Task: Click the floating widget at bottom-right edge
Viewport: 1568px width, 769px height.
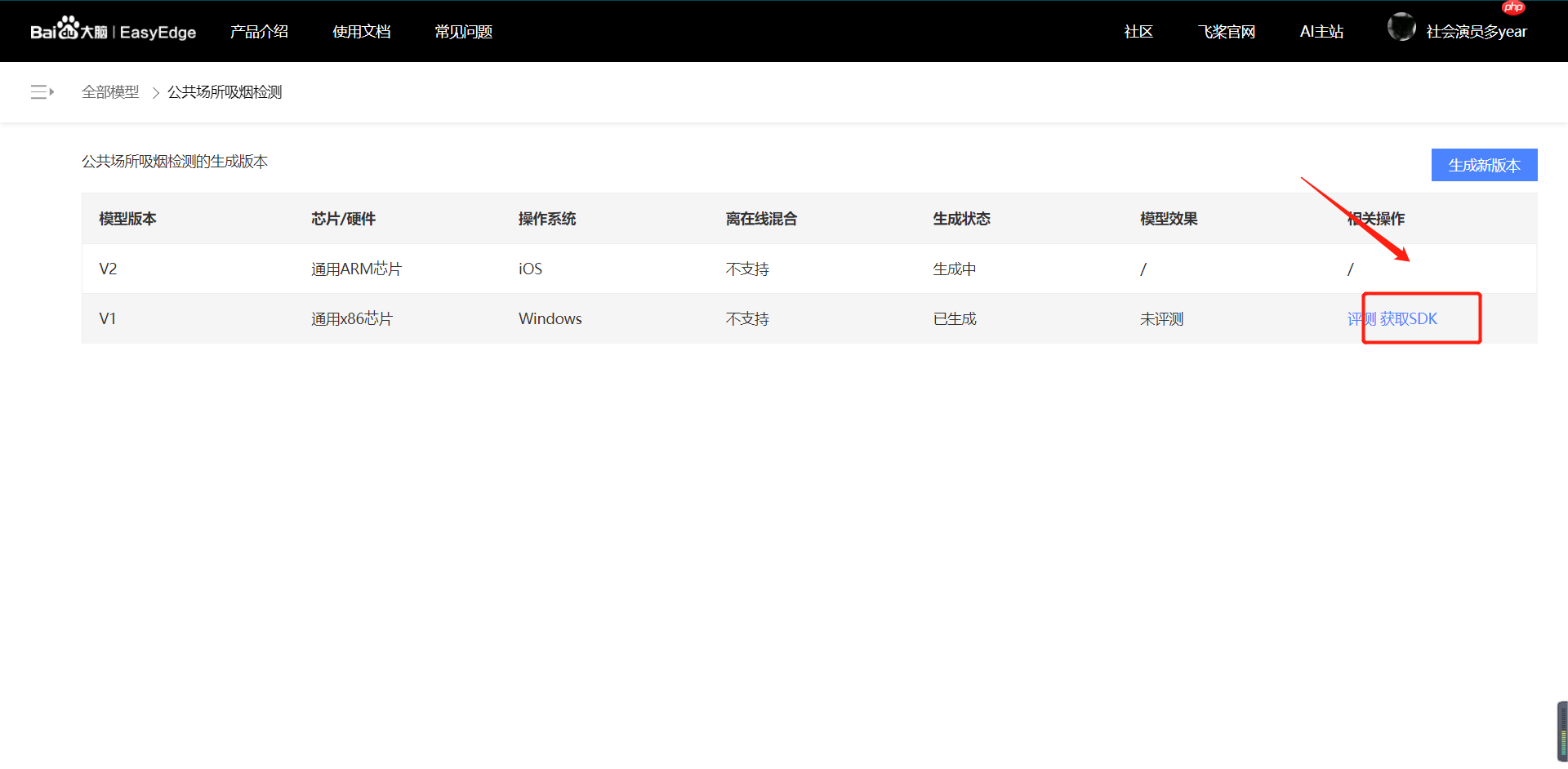Action: pos(1561,731)
